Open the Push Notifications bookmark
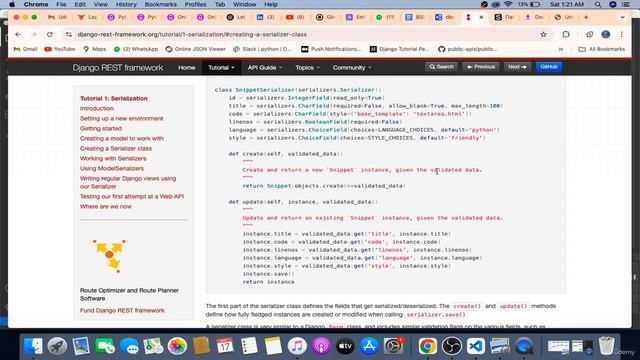Screen dimensions: 640x360 click(x=331, y=49)
